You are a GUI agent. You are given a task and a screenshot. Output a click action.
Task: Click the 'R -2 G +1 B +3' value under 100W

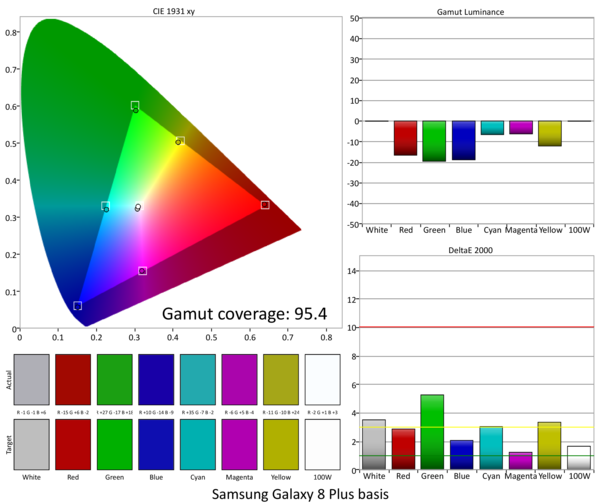(x=323, y=413)
